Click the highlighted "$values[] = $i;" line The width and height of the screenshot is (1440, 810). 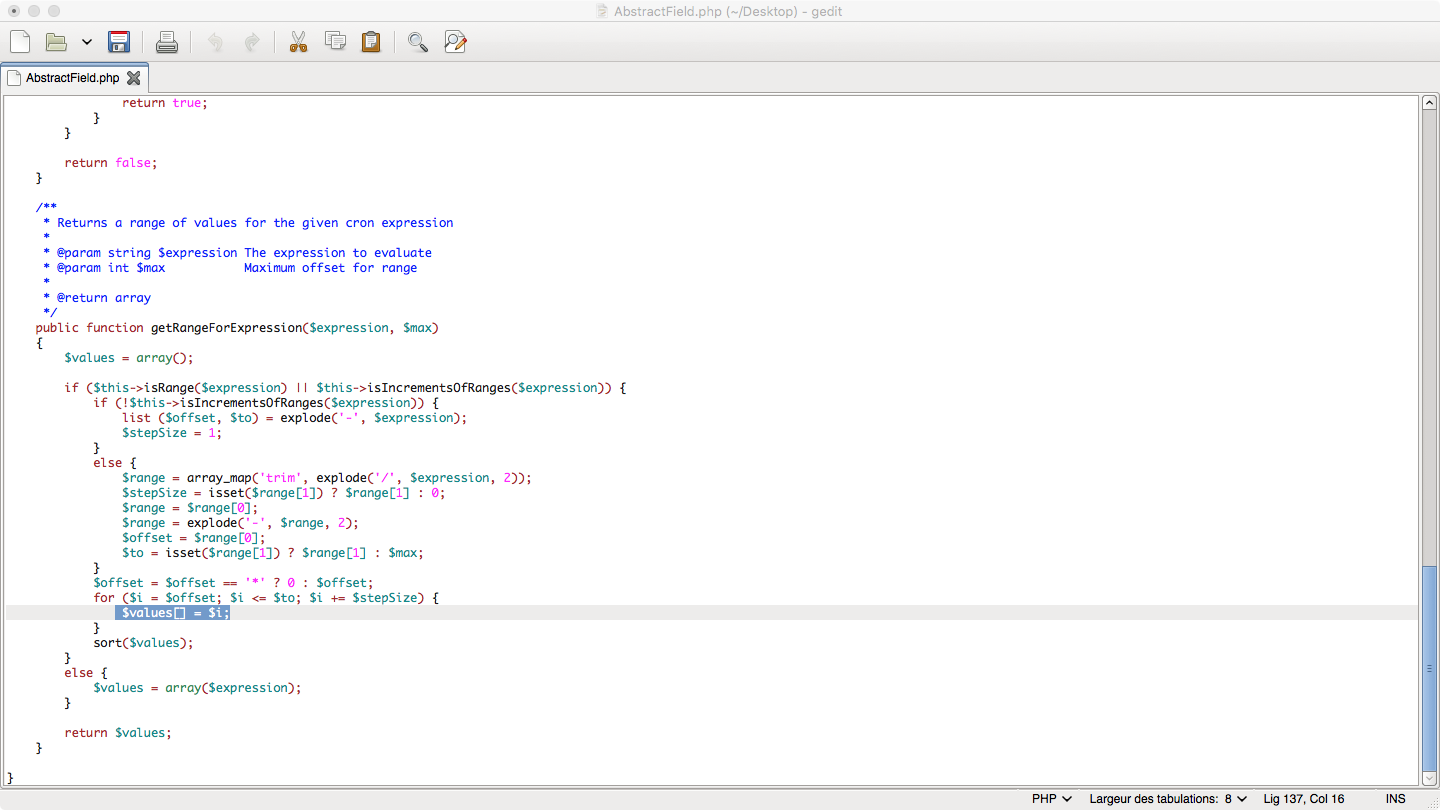(x=172, y=613)
